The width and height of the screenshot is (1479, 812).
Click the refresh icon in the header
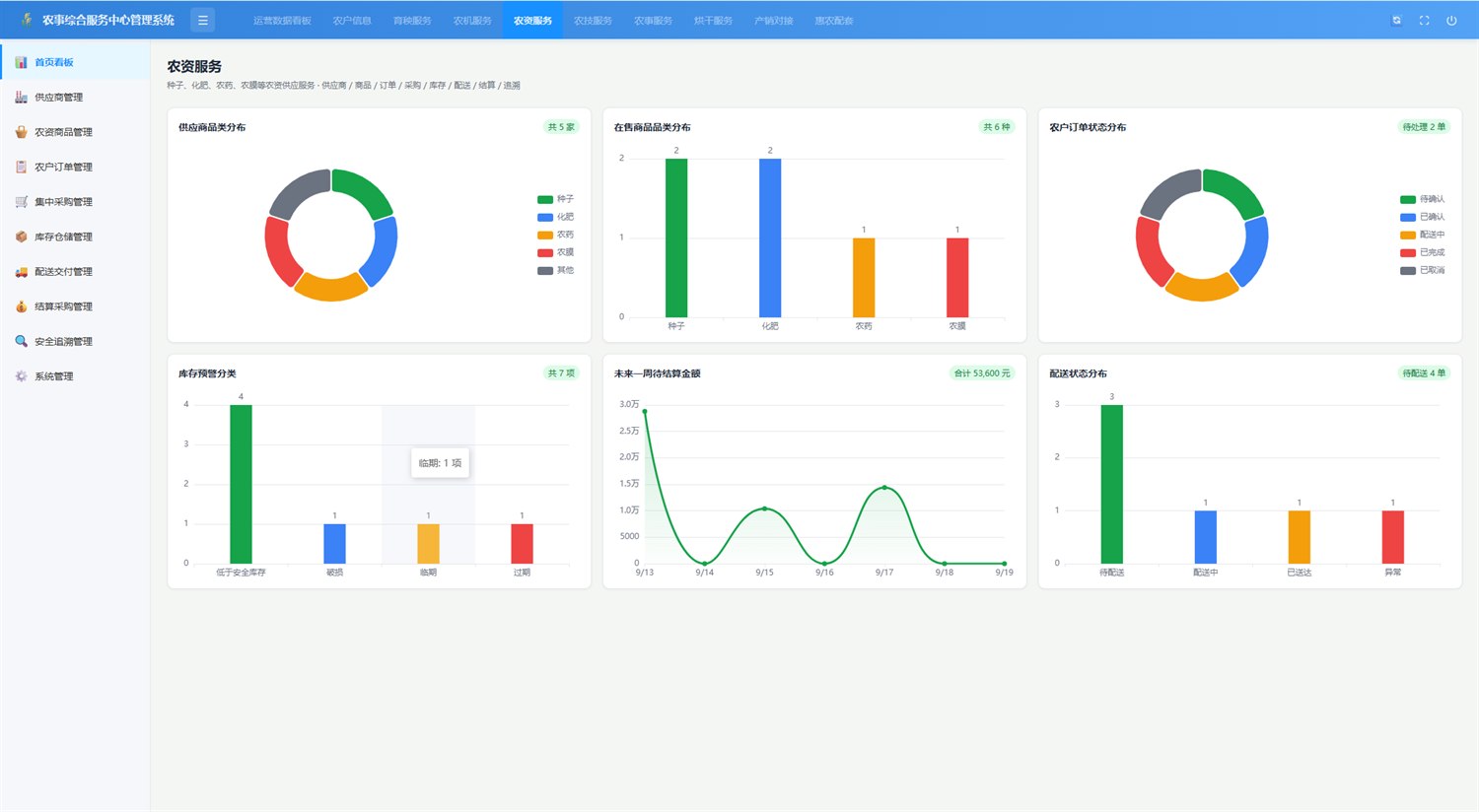click(1396, 21)
